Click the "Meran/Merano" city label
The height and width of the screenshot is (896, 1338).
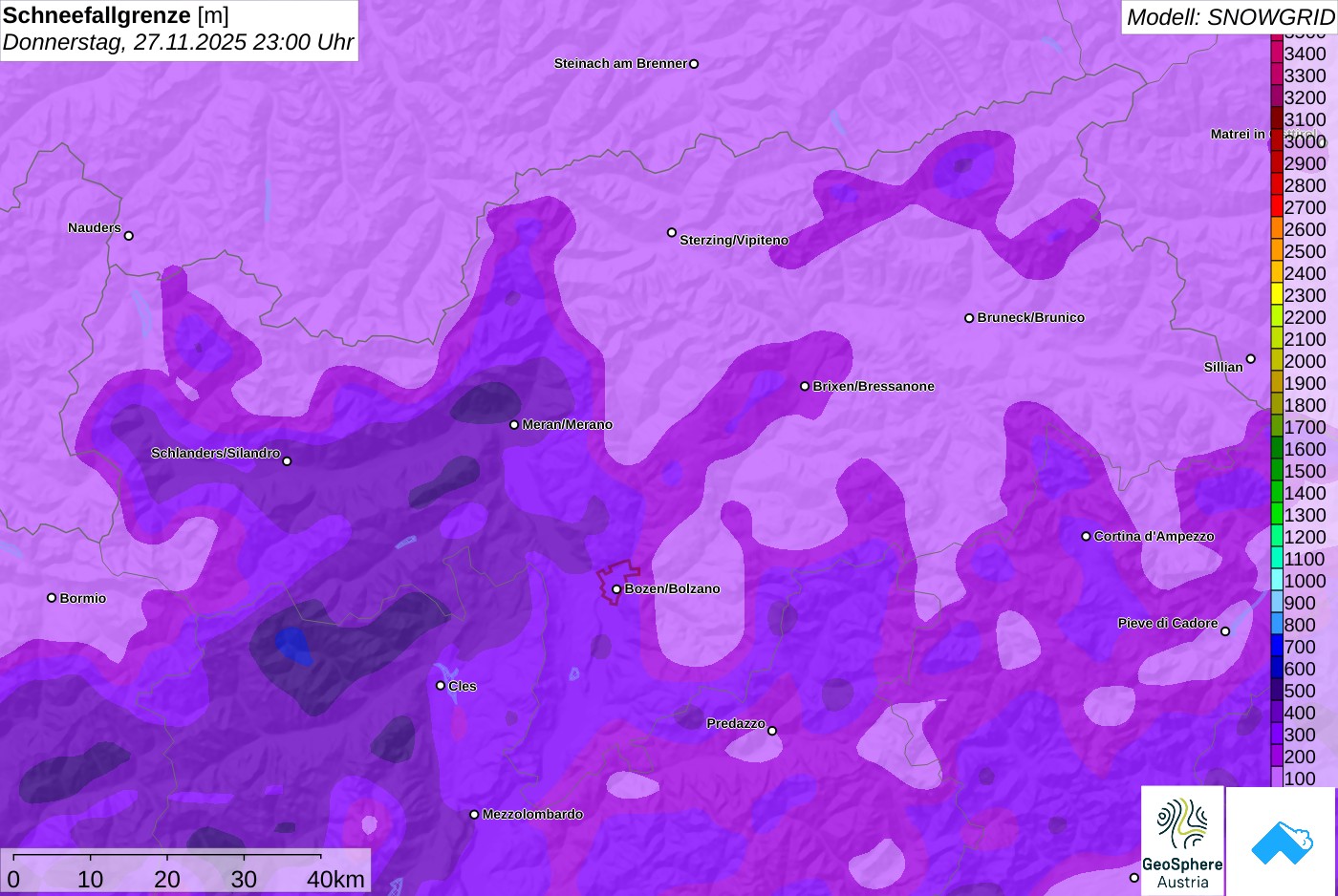(568, 425)
